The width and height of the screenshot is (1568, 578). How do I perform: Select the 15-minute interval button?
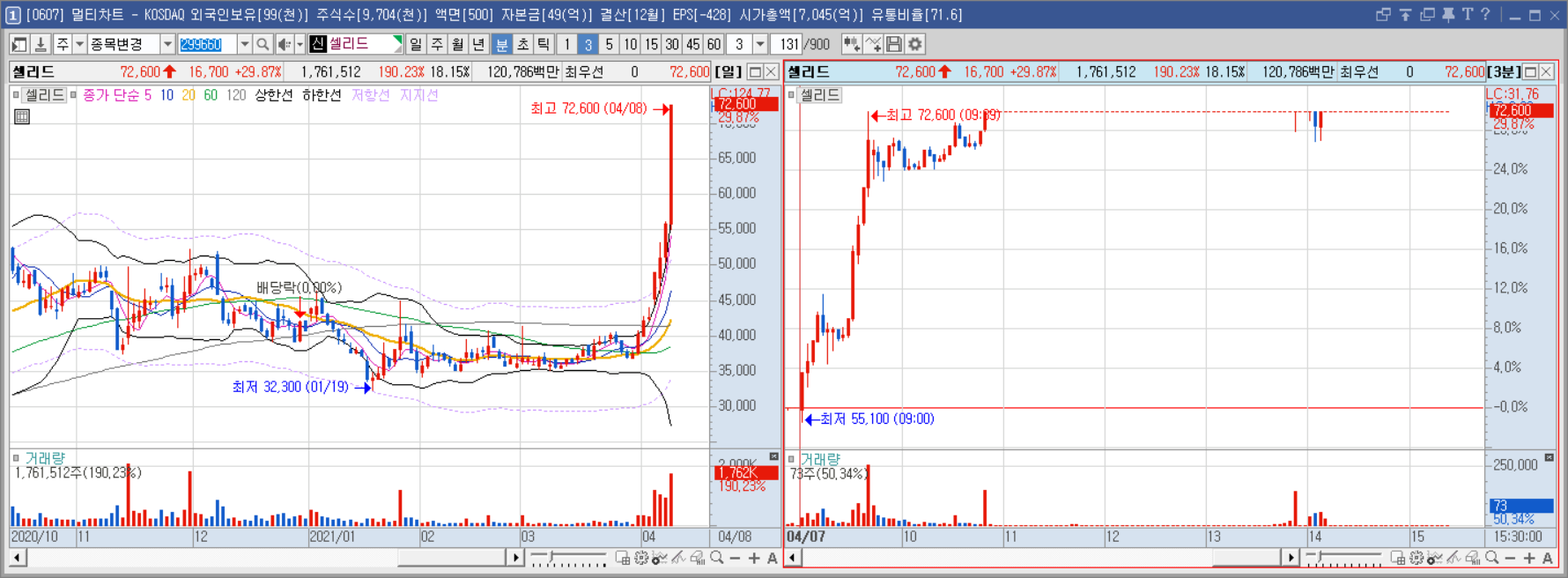pyautogui.click(x=651, y=44)
